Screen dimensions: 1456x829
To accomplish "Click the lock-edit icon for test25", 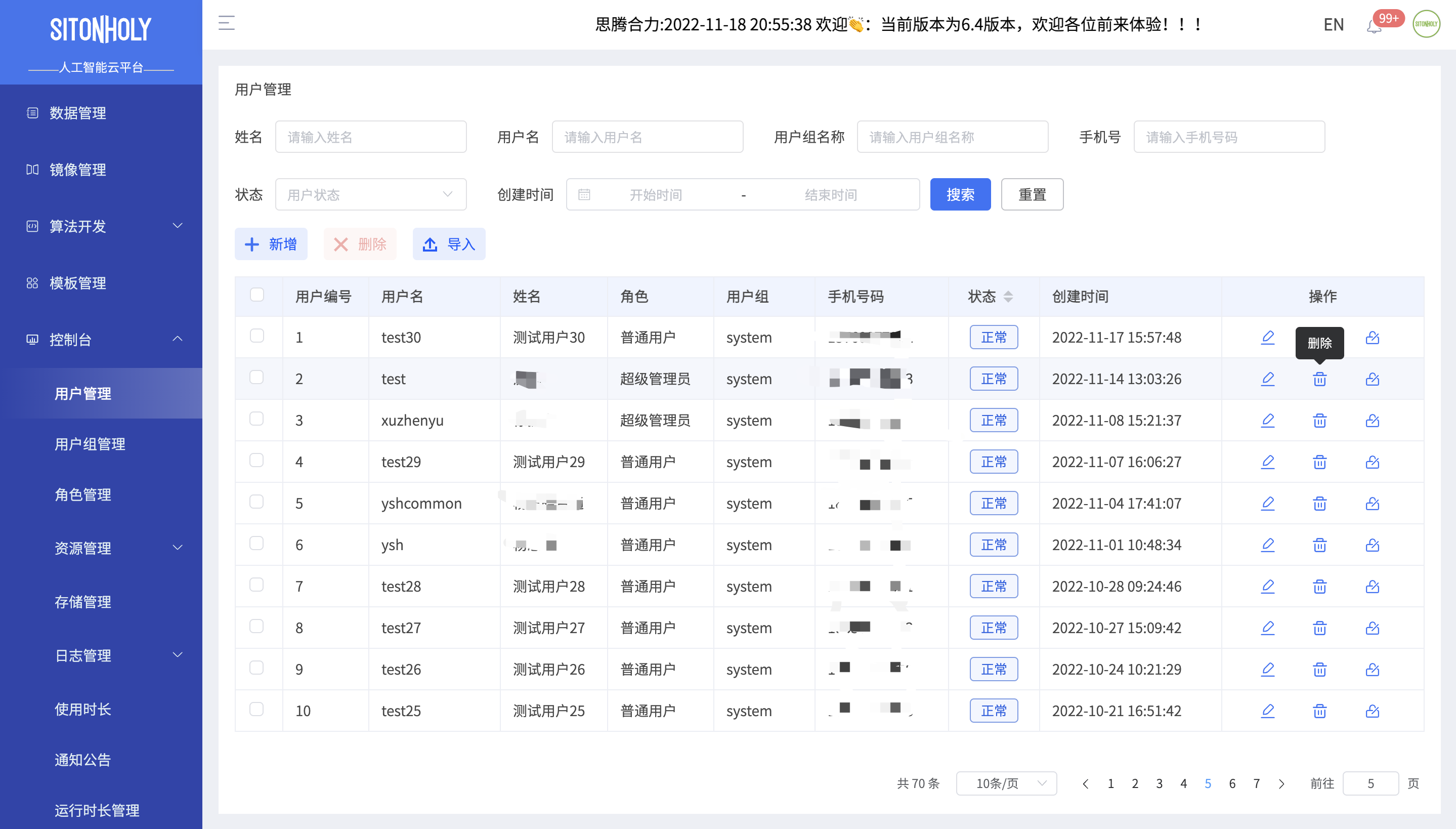I will (1372, 711).
